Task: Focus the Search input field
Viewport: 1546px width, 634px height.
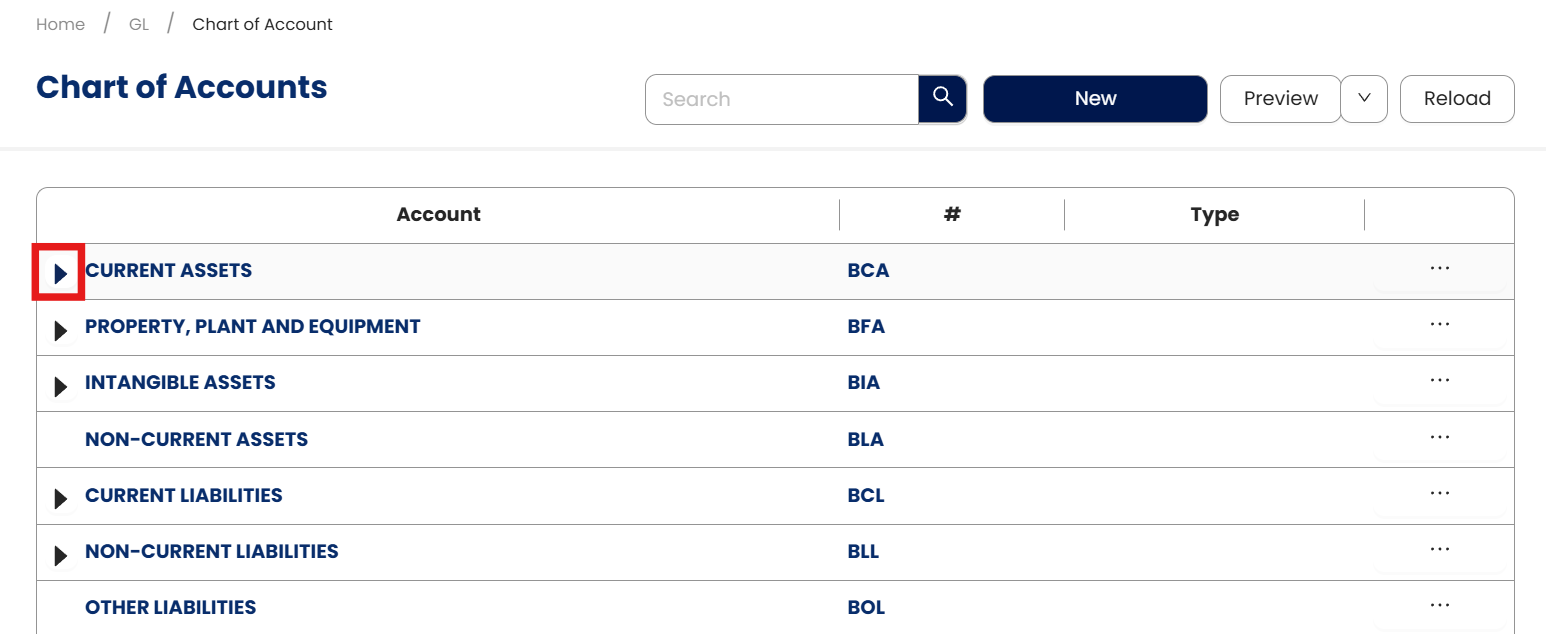Action: point(782,99)
